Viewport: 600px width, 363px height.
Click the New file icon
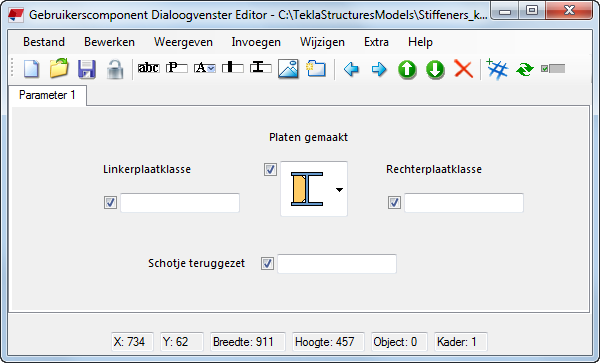[x=31, y=69]
